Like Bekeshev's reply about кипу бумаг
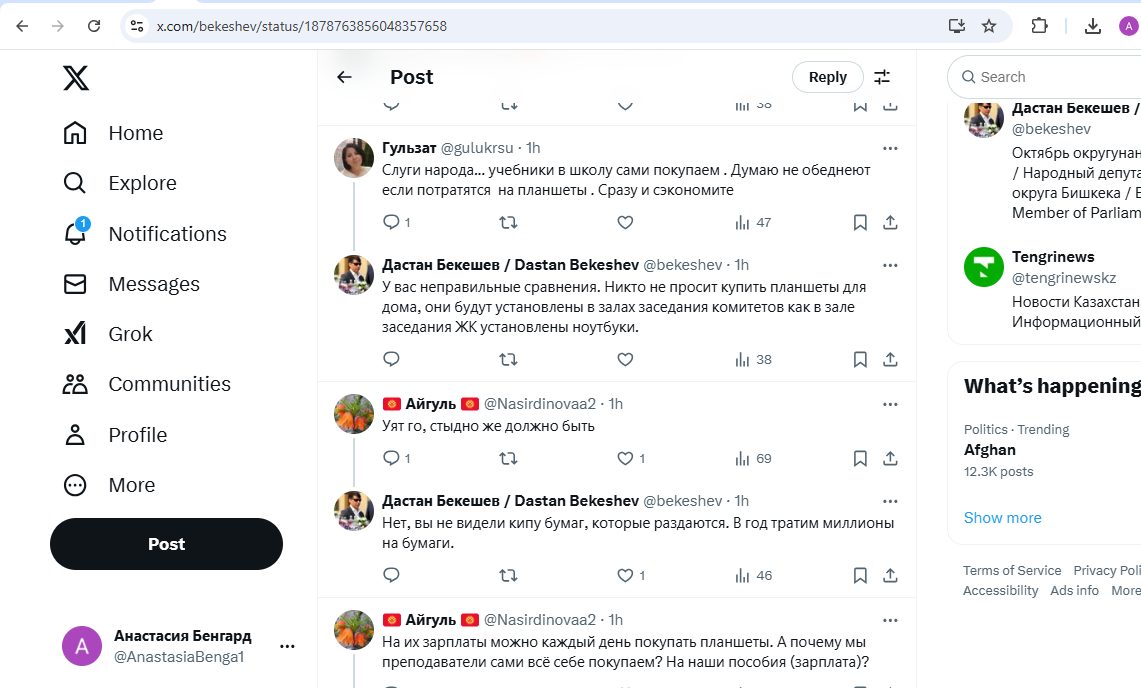This screenshot has height=688, width=1141. (x=625, y=575)
